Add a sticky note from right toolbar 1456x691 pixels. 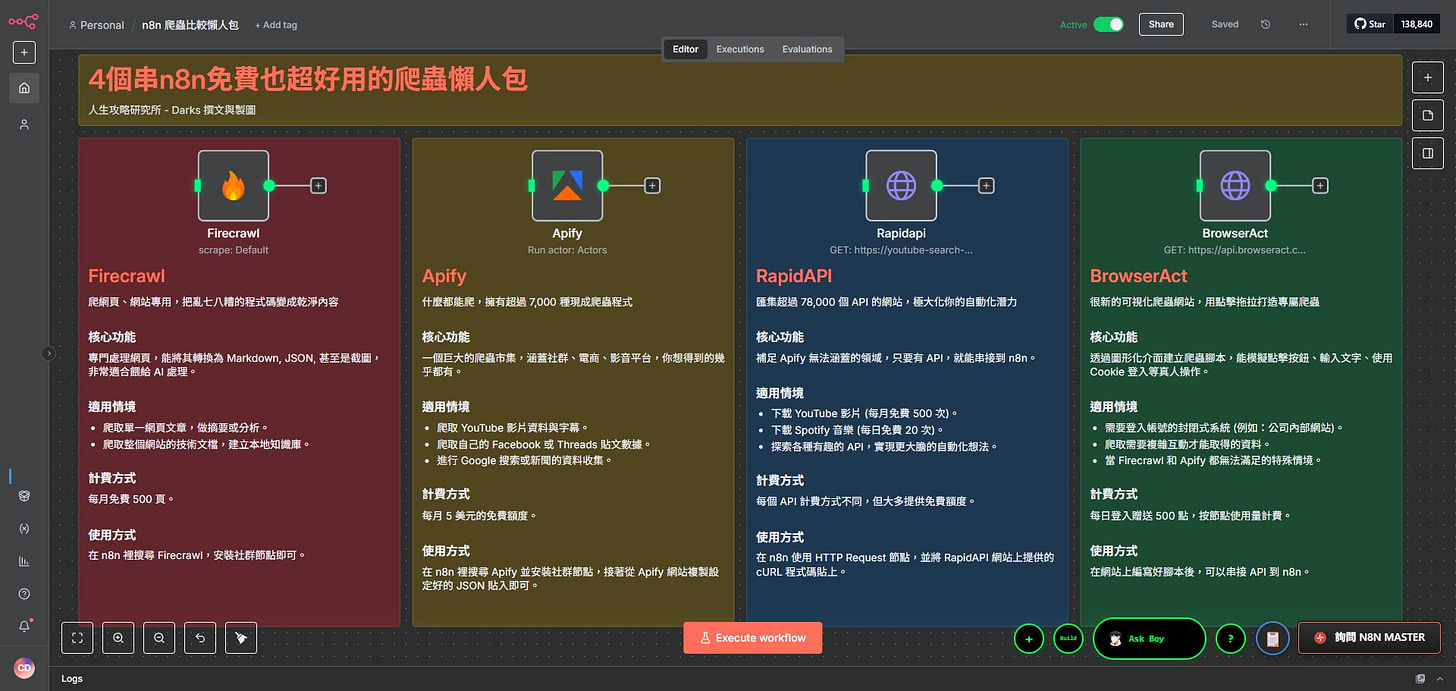coord(1427,115)
